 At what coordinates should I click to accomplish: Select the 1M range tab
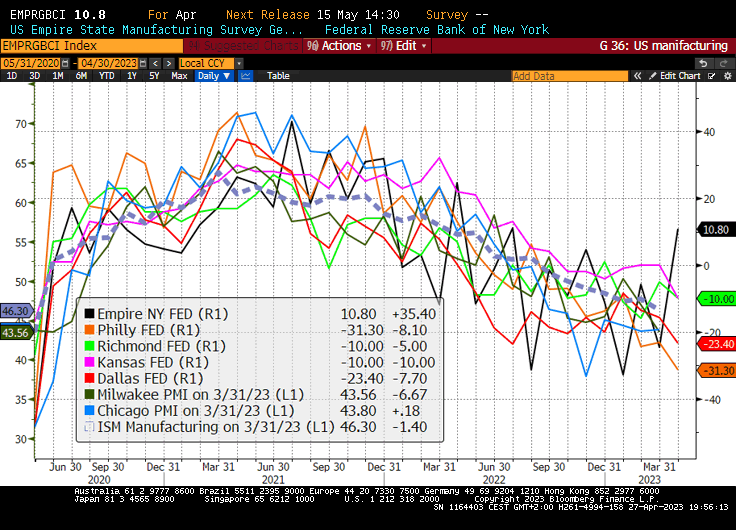tap(58, 76)
